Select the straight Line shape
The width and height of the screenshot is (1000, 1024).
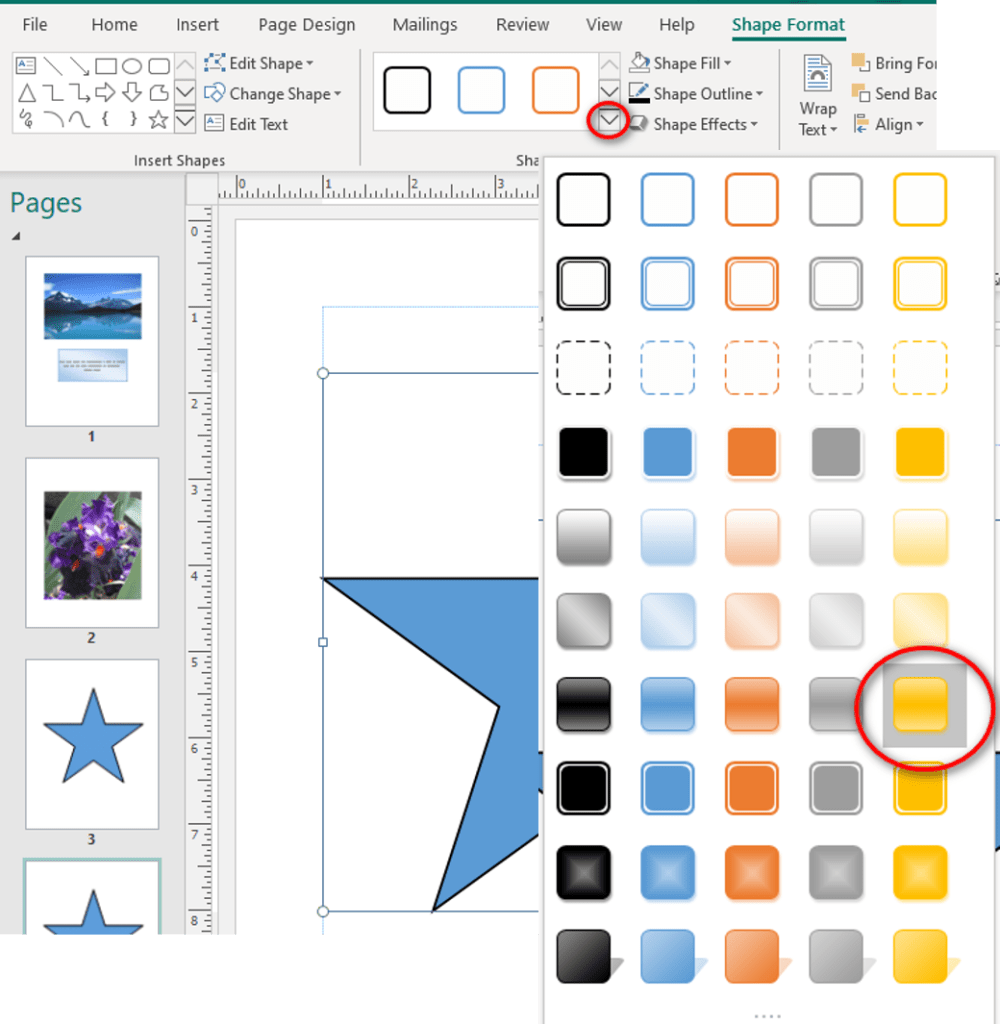53,66
